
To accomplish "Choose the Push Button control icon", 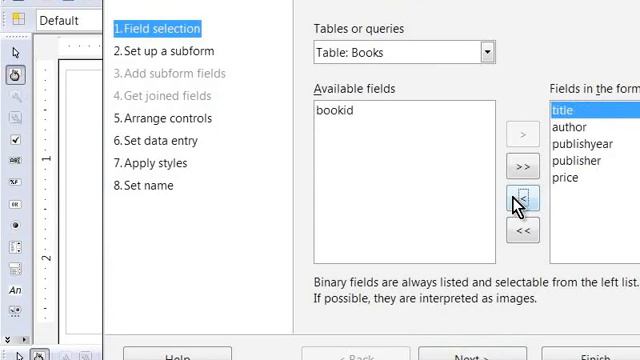I will tap(16, 204).
